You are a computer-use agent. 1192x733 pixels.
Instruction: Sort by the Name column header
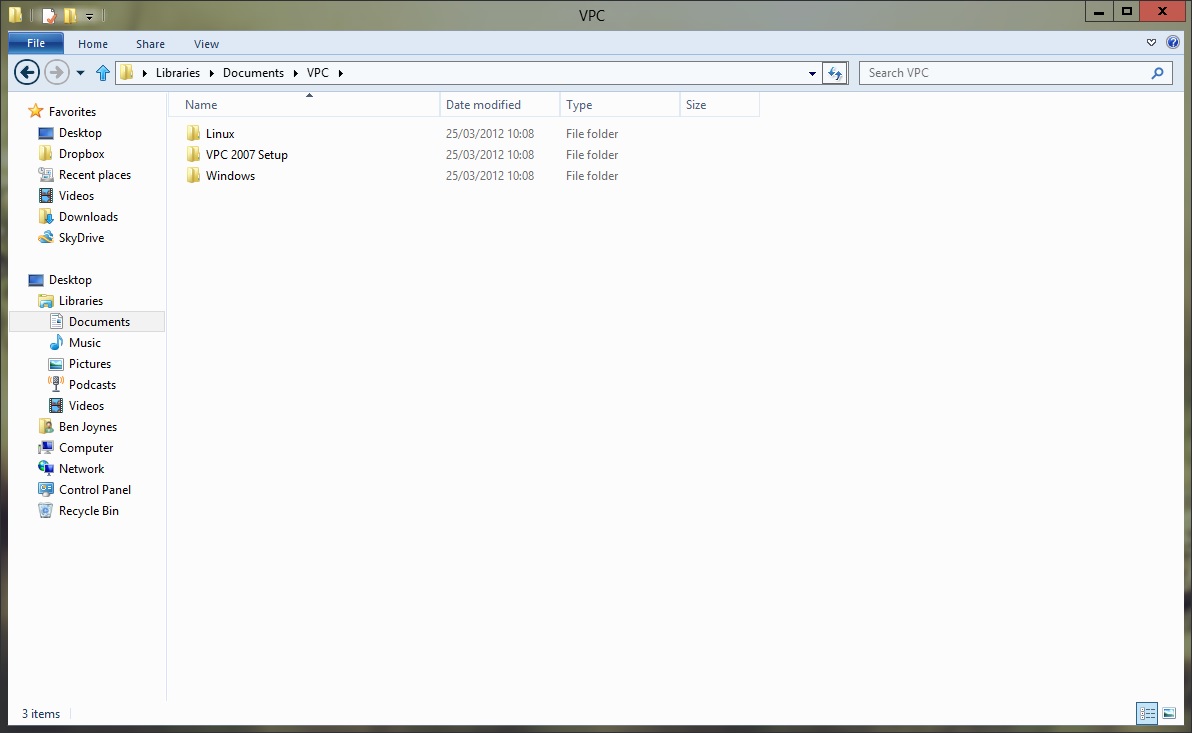point(304,105)
